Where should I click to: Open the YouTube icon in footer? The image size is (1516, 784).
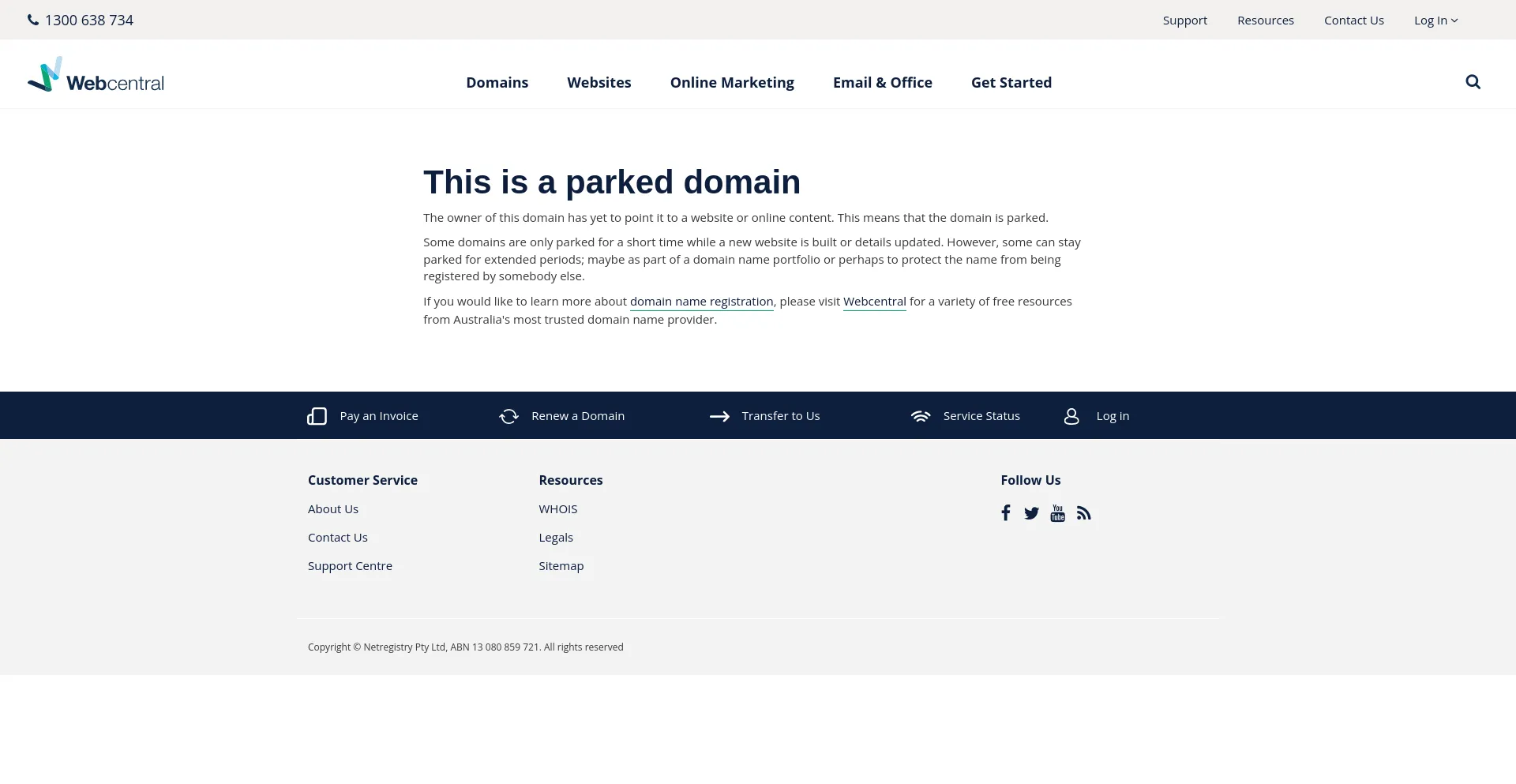point(1057,513)
